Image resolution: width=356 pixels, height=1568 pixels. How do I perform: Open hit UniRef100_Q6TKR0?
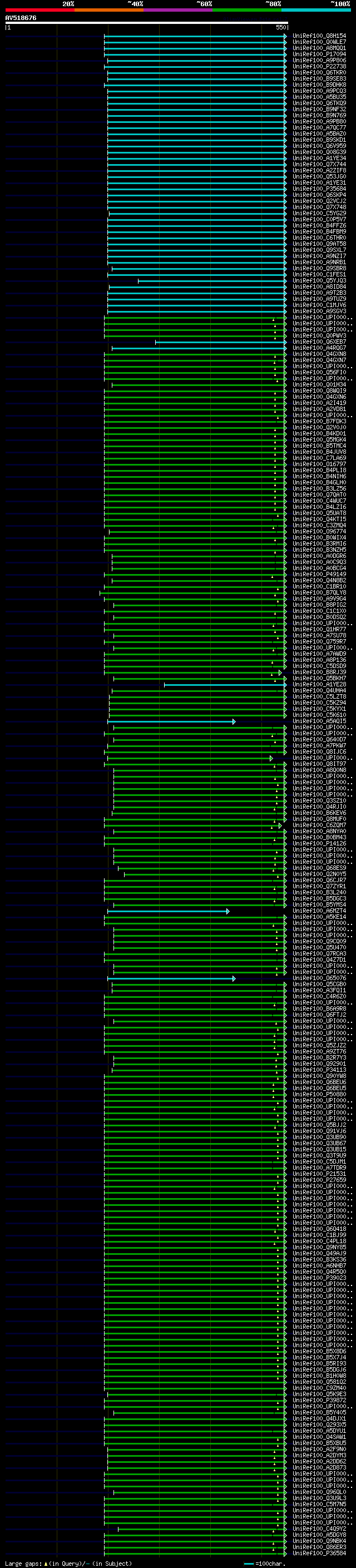click(319, 72)
